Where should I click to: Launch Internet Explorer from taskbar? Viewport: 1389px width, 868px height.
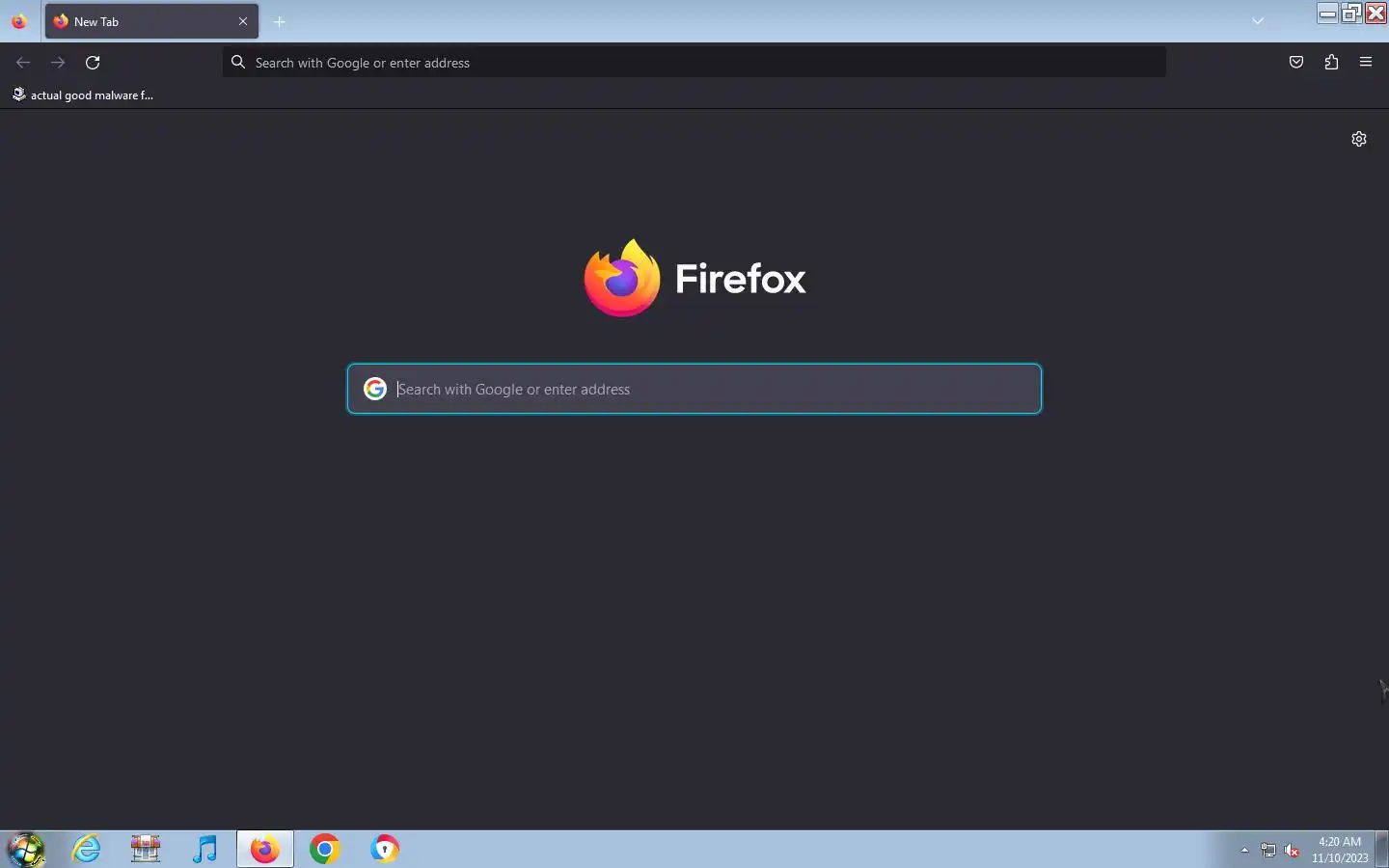tap(87, 850)
